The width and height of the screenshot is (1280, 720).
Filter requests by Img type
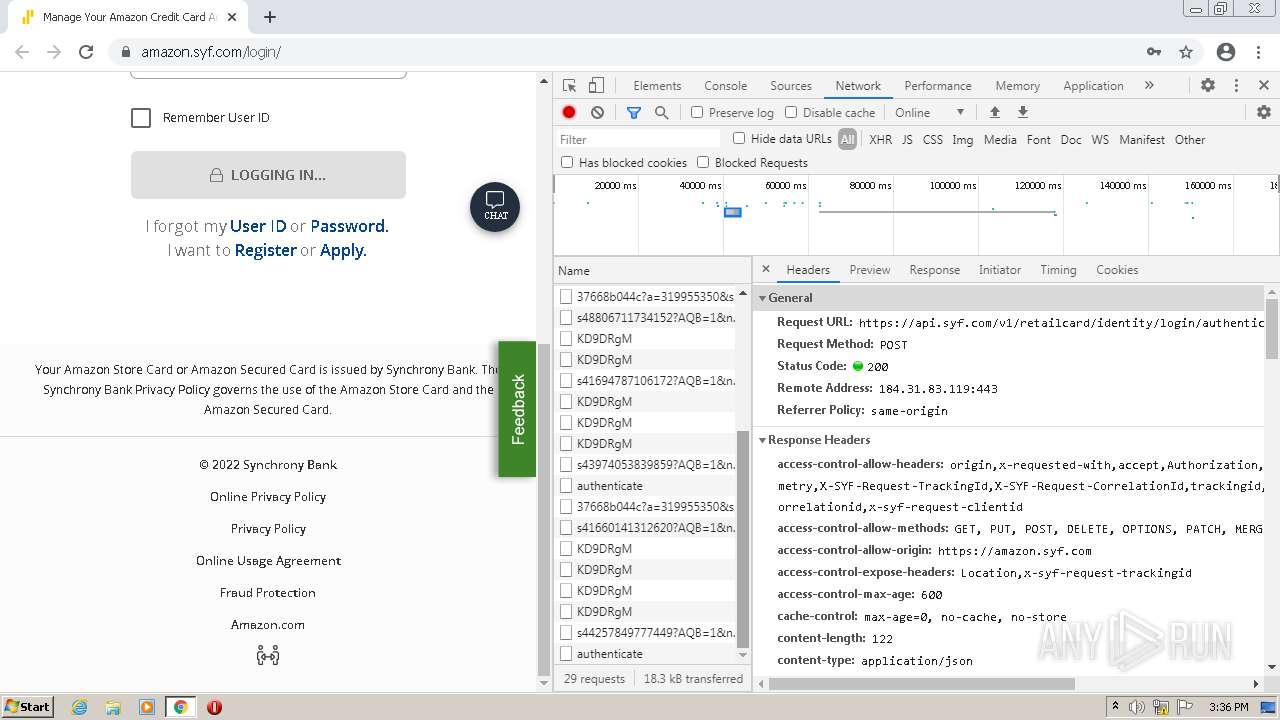tap(963, 140)
